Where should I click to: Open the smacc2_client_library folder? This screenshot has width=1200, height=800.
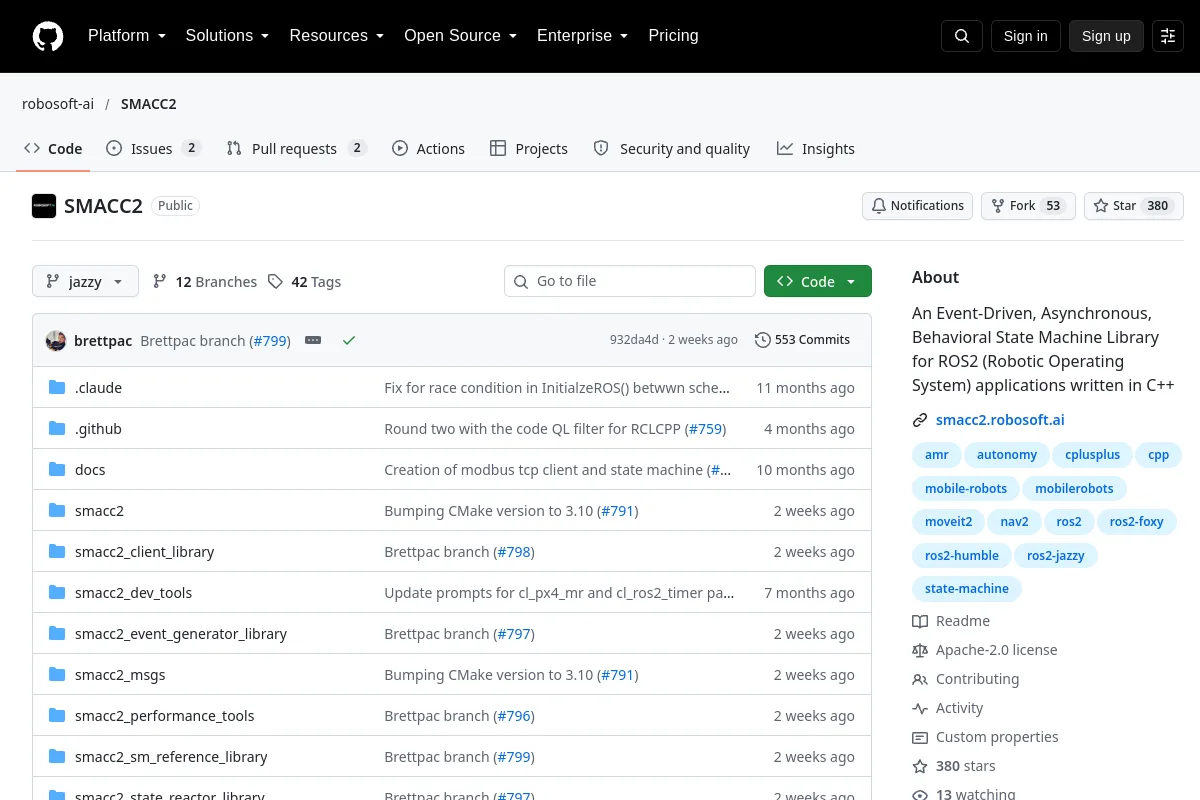[x=144, y=552]
